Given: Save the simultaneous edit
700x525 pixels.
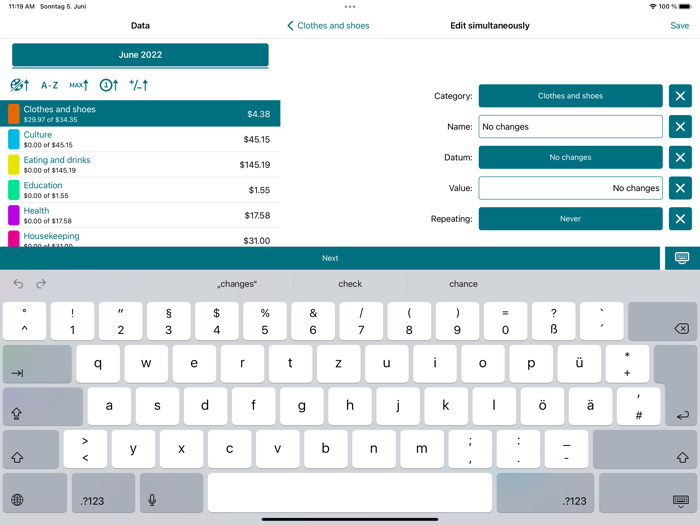Looking at the screenshot, I should 679,25.
